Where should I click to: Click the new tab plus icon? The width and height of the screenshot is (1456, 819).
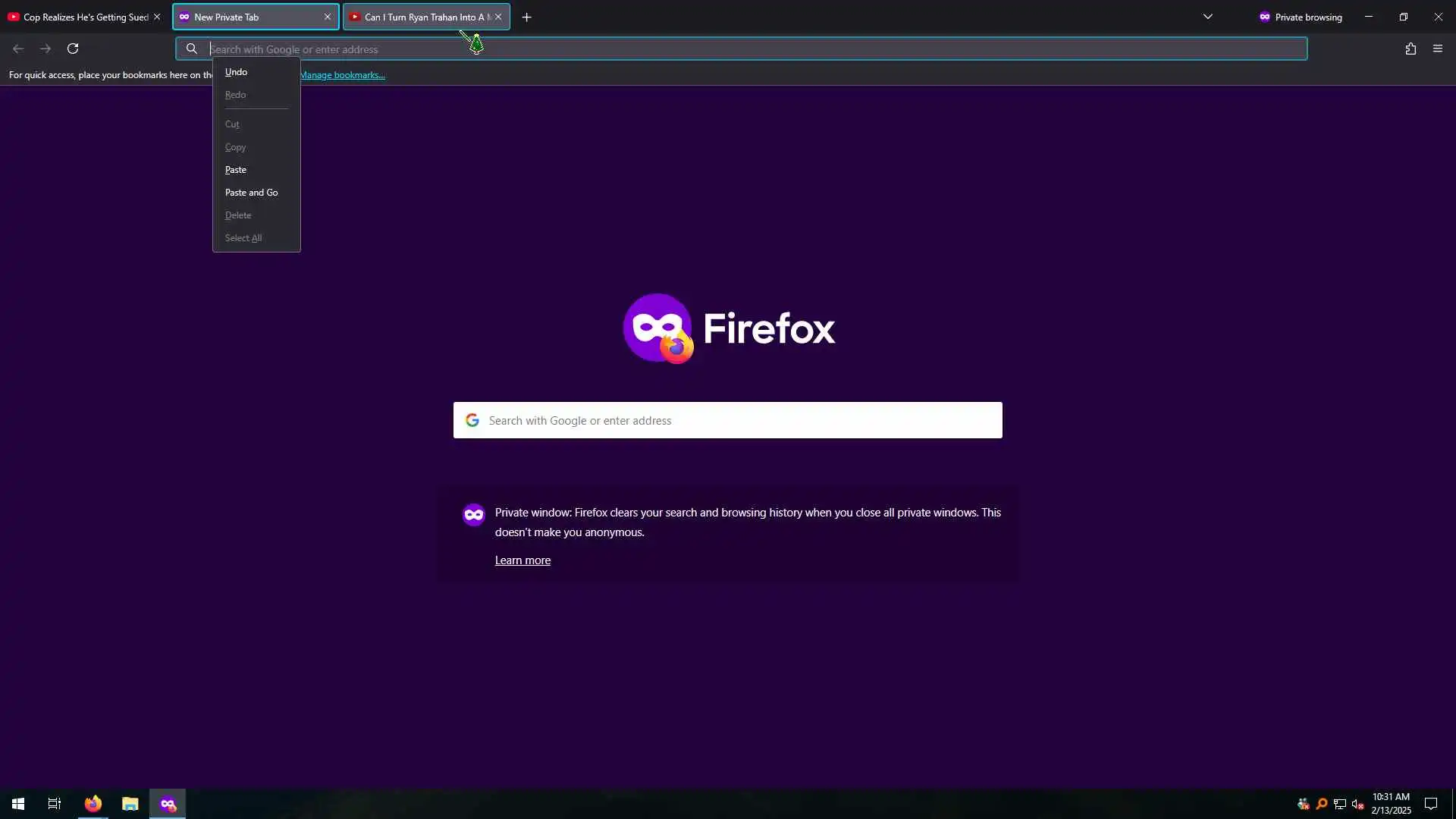[526, 17]
